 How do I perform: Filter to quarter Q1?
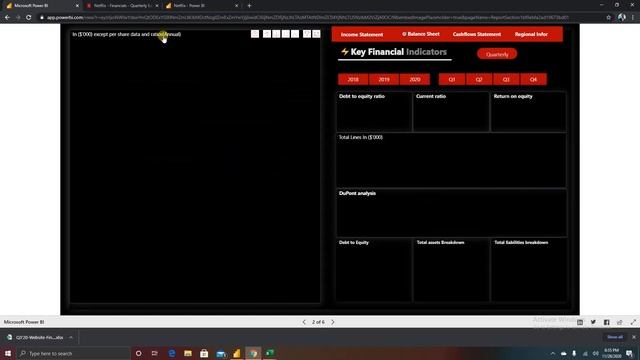tap(452, 80)
